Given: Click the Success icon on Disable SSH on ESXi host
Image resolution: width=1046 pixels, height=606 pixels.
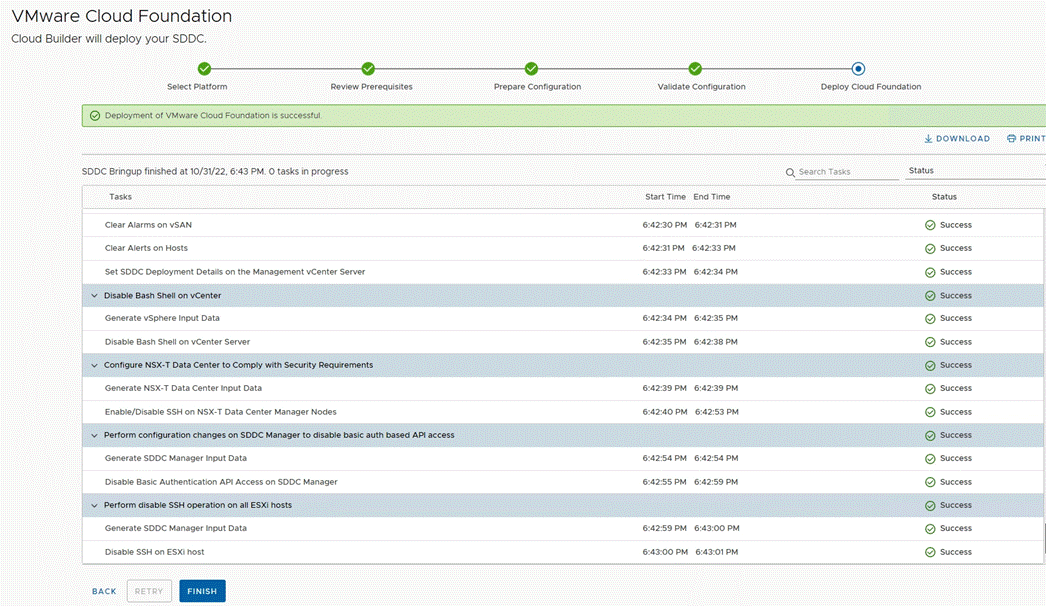Looking at the screenshot, I should pos(930,551).
